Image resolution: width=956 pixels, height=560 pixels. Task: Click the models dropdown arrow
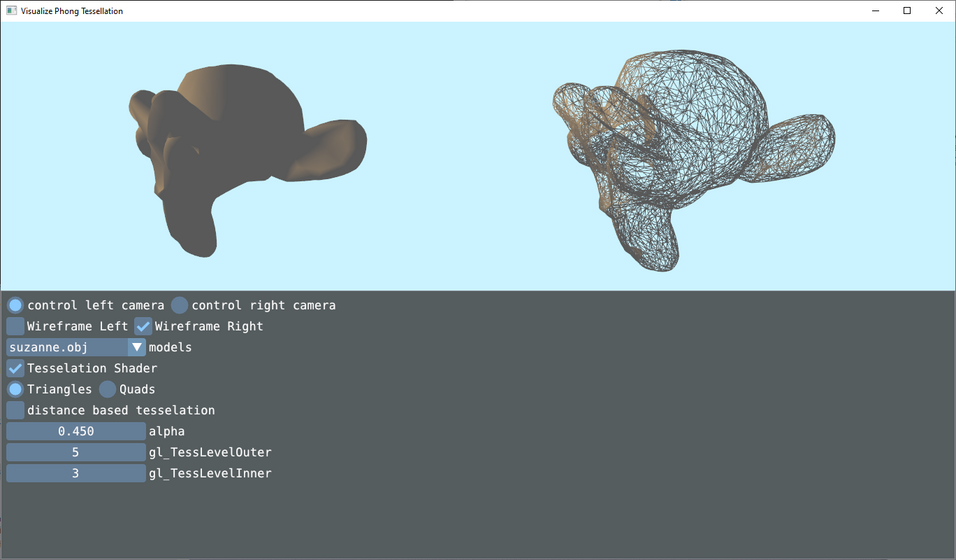coord(137,347)
